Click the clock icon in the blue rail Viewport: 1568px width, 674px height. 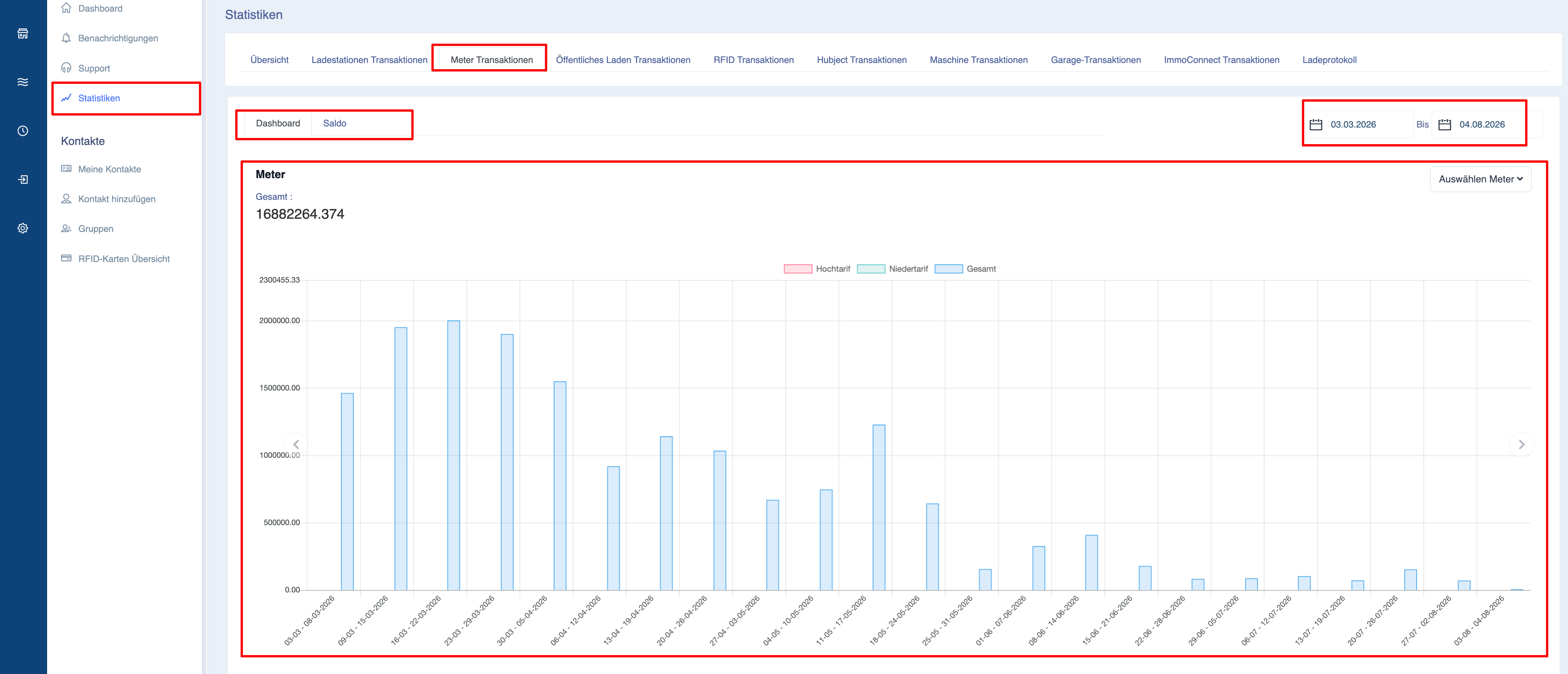click(22, 131)
